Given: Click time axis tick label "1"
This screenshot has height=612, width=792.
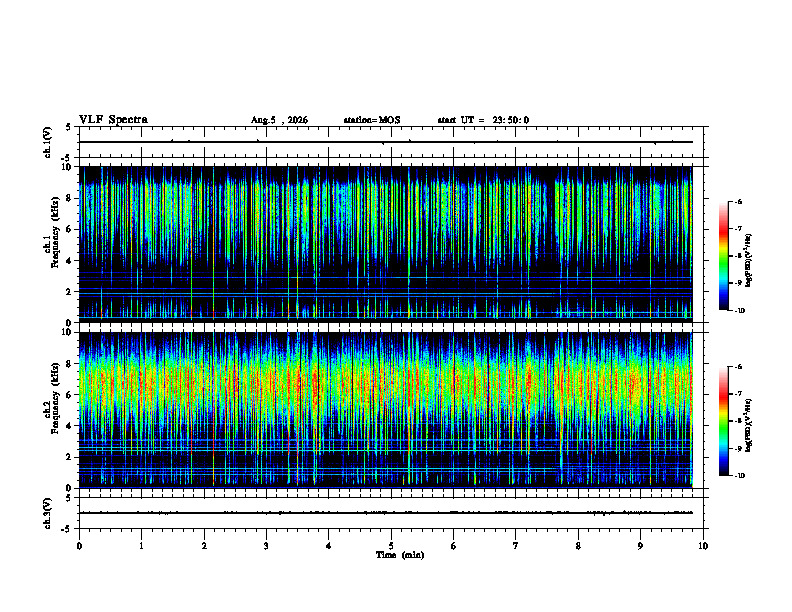Looking at the screenshot, I should (x=141, y=546).
